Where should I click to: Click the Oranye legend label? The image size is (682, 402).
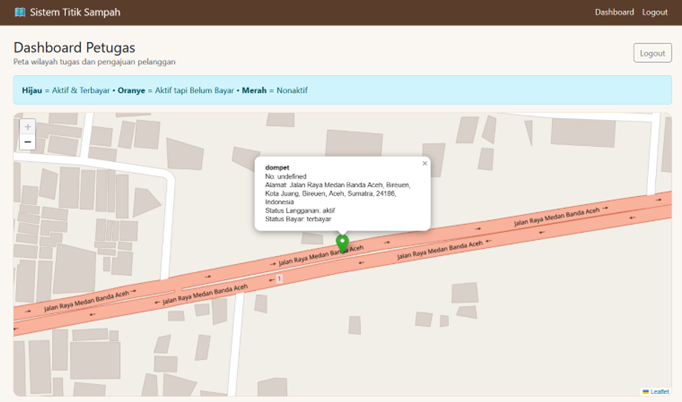pos(131,90)
